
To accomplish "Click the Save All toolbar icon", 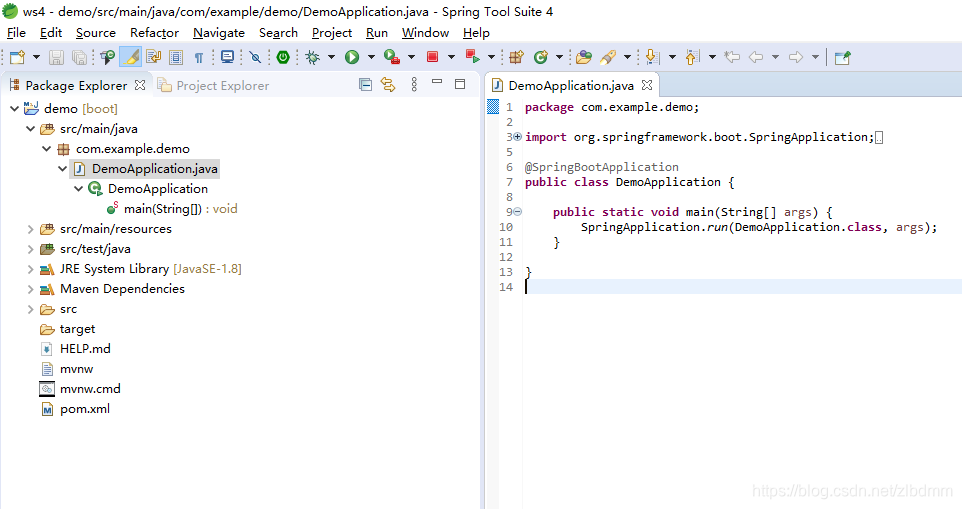I will coord(79,57).
